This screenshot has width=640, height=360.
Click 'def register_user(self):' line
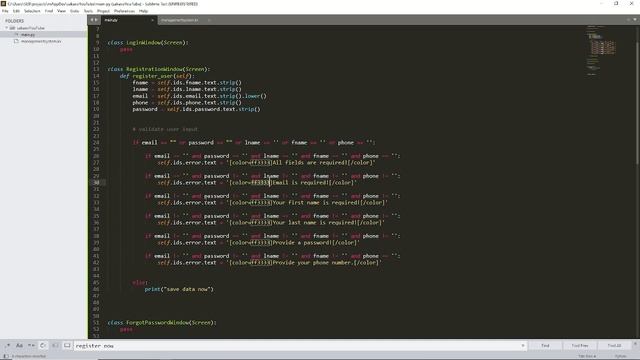[x=158, y=76]
